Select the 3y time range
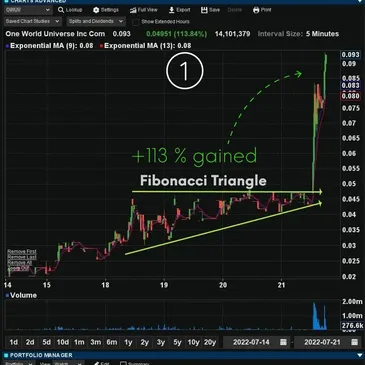The image size is (365, 365). (x=161, y=342)
